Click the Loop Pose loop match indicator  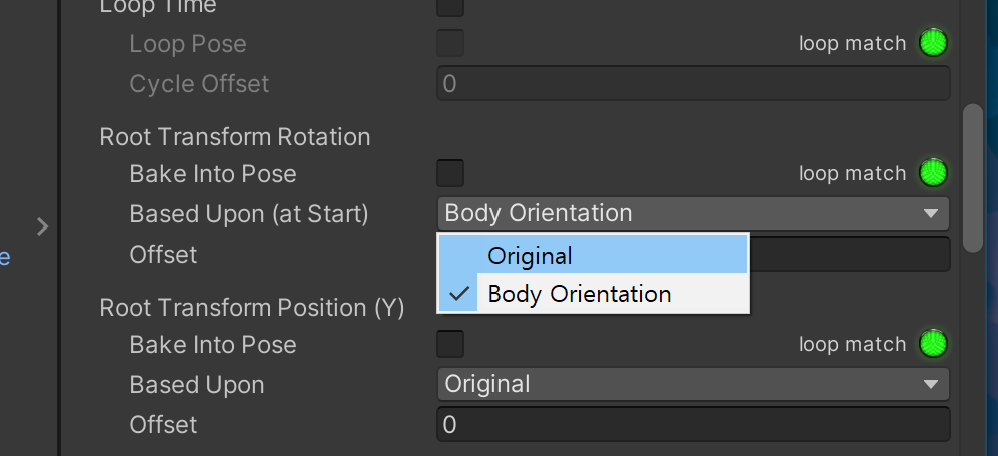932,43
